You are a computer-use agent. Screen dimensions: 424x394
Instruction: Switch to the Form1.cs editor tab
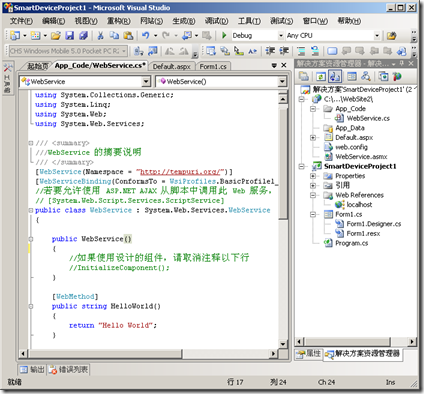point(213,66)
